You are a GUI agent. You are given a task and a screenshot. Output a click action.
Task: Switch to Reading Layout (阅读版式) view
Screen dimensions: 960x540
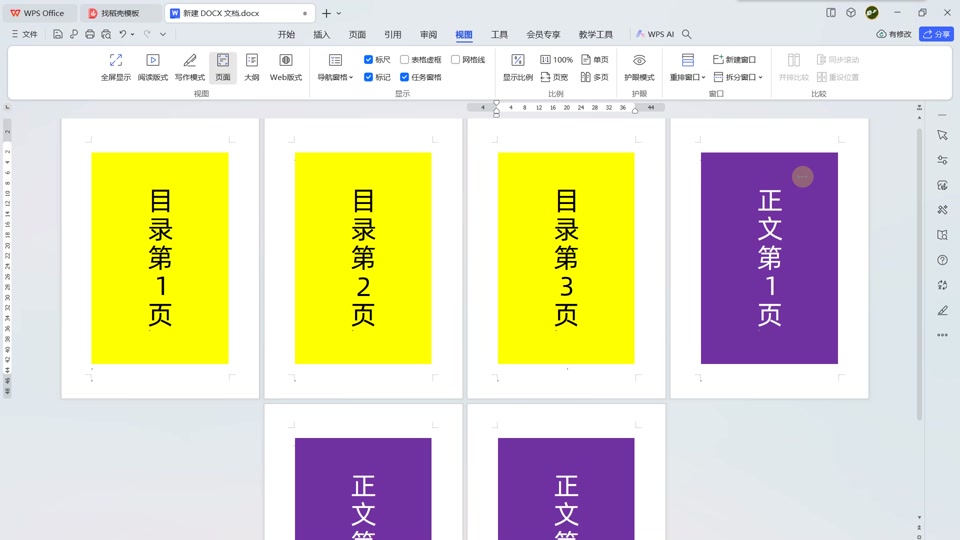tap(152, 67)
